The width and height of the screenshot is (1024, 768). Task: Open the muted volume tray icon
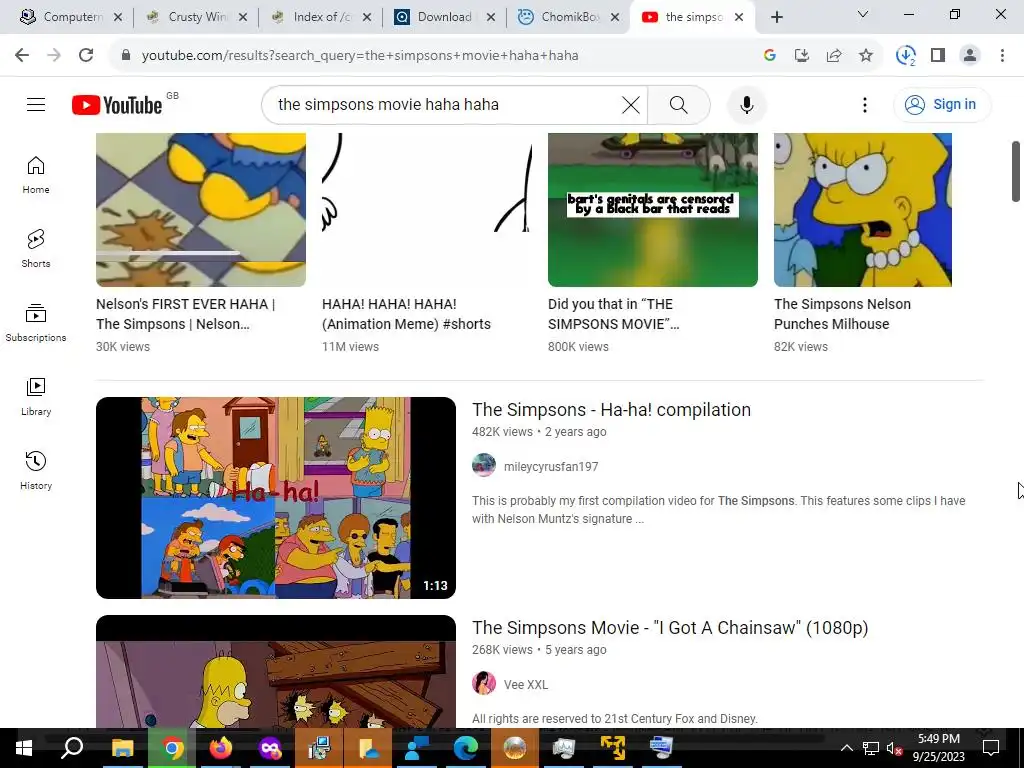click(x=894, y=748)
